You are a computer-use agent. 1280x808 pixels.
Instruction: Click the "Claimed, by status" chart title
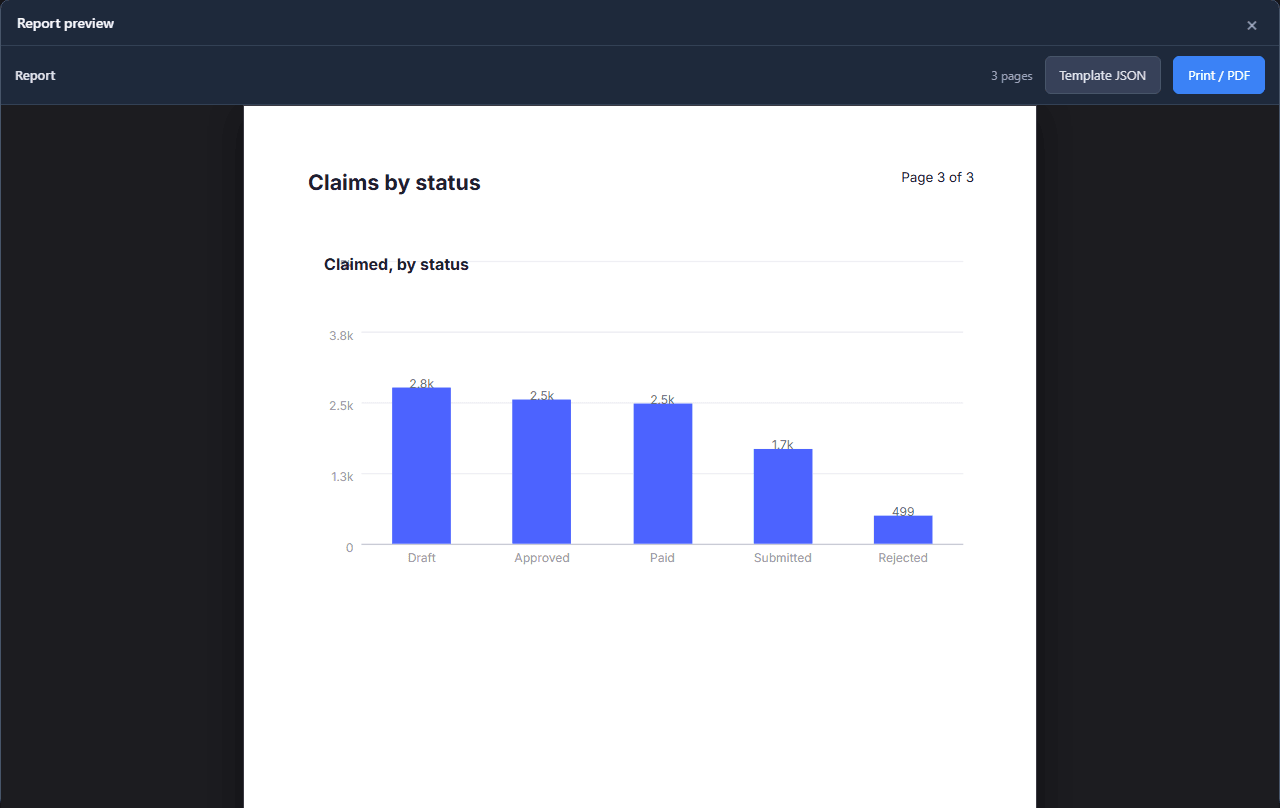(x=396, y=265)
